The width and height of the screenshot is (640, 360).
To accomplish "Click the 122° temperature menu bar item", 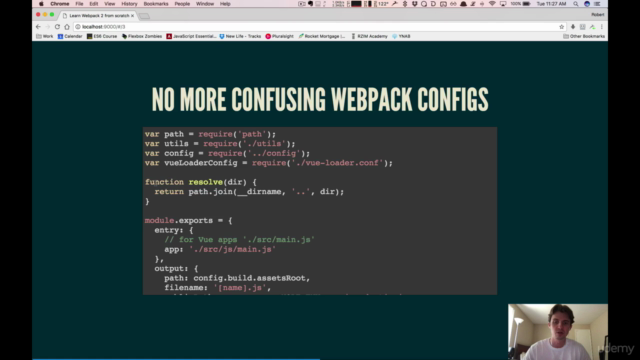I will pyautogui.click(x=382, y=4).
